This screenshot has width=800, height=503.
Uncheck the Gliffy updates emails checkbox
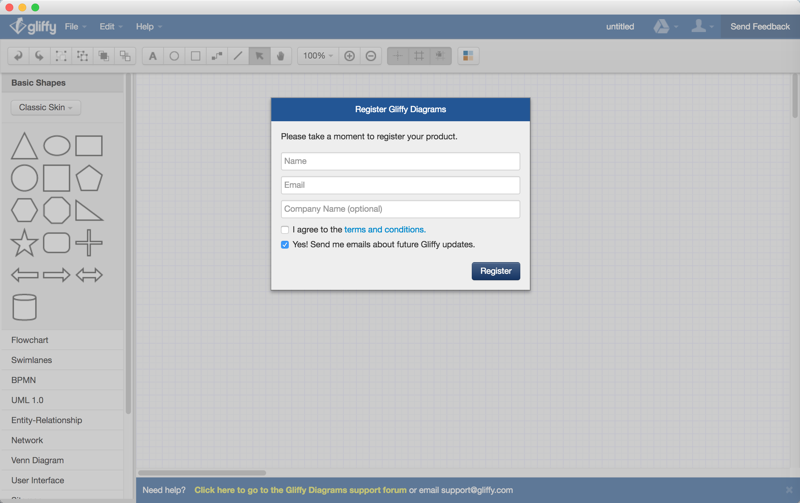[285, 245]
